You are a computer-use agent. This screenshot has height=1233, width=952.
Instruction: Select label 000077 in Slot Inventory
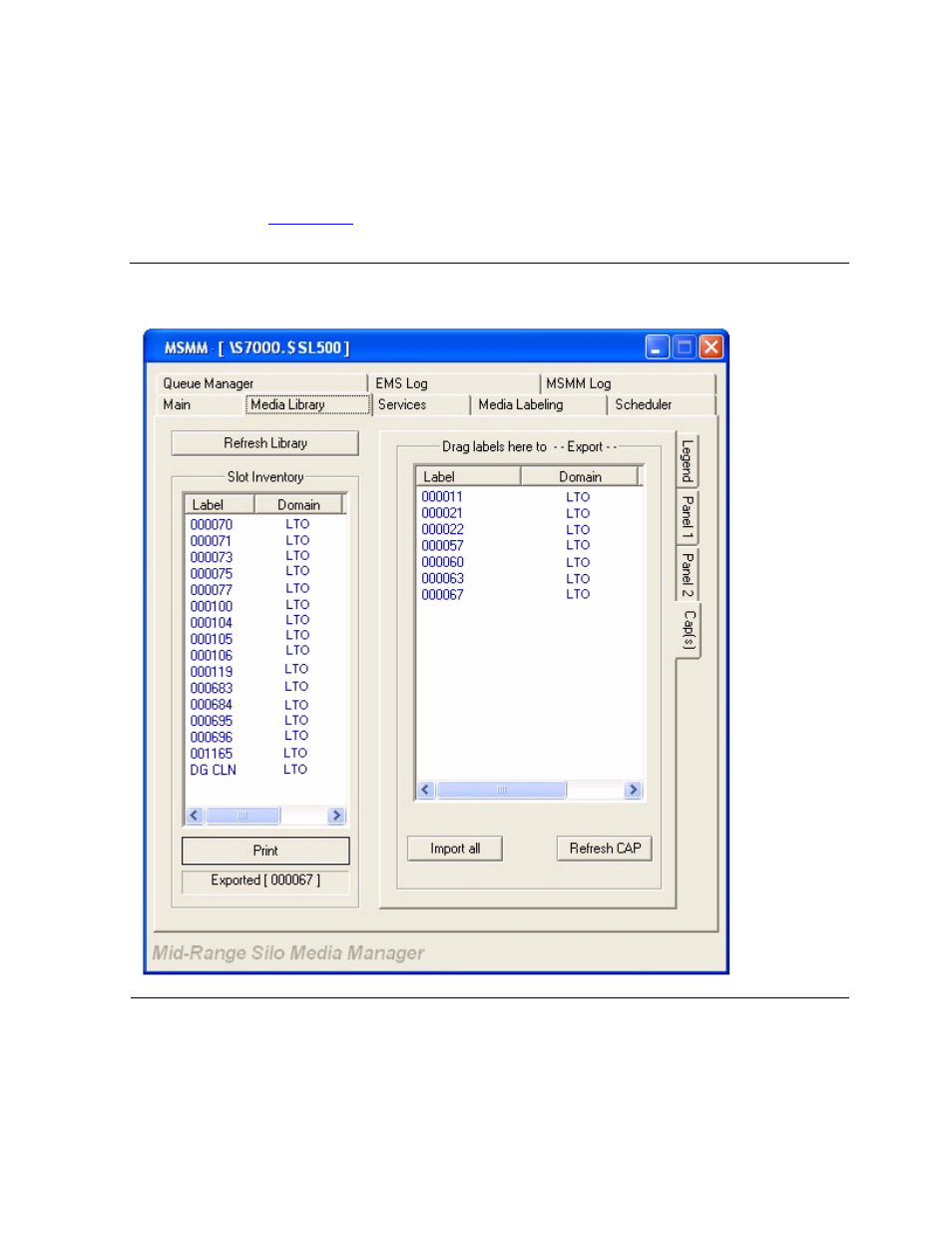212,590
